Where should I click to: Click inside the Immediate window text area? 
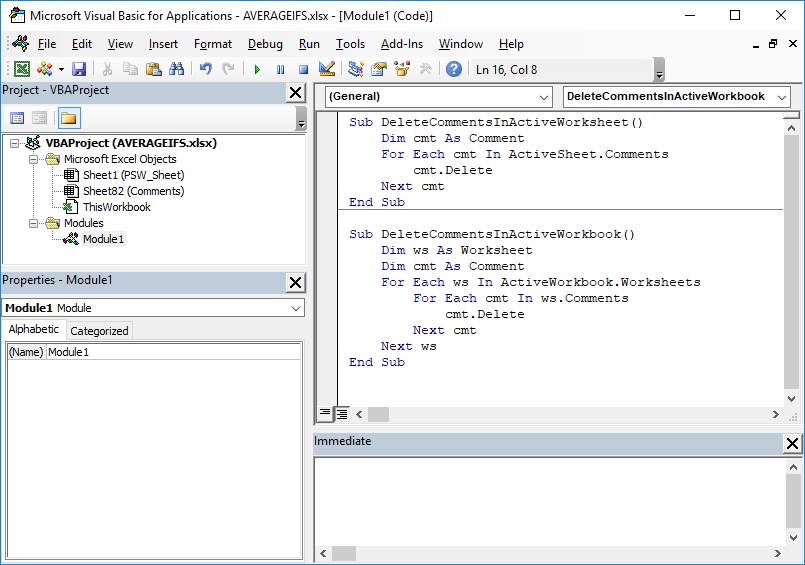tap(549, 501)
